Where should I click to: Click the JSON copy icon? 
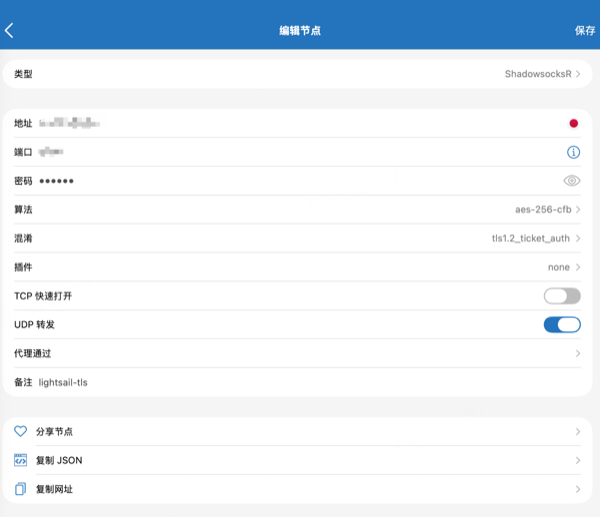20,460
